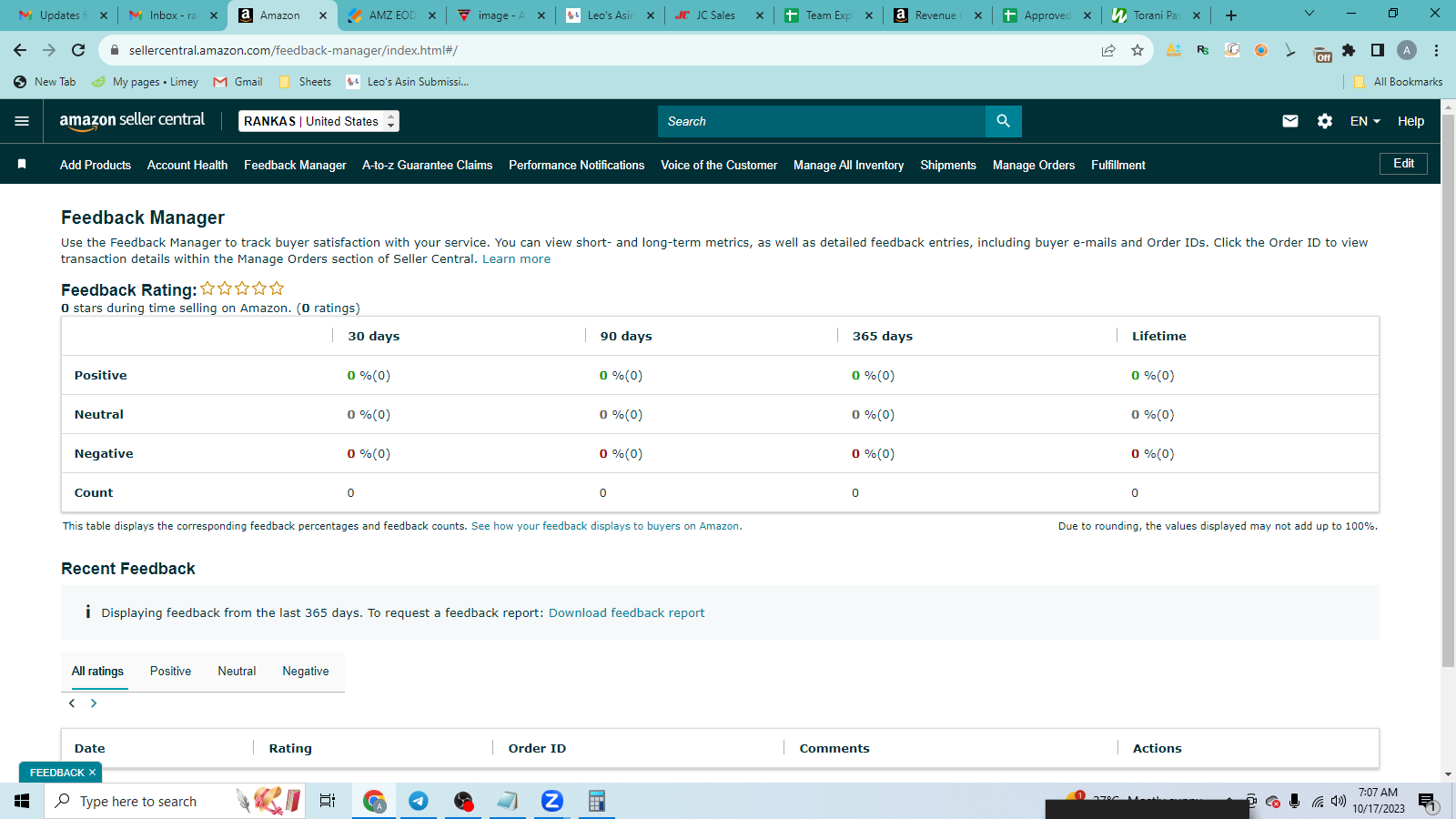The height and width of the screenshot is (819, 1456).
Task: Show previous feedback page arrow
Action: pos(72,703)
